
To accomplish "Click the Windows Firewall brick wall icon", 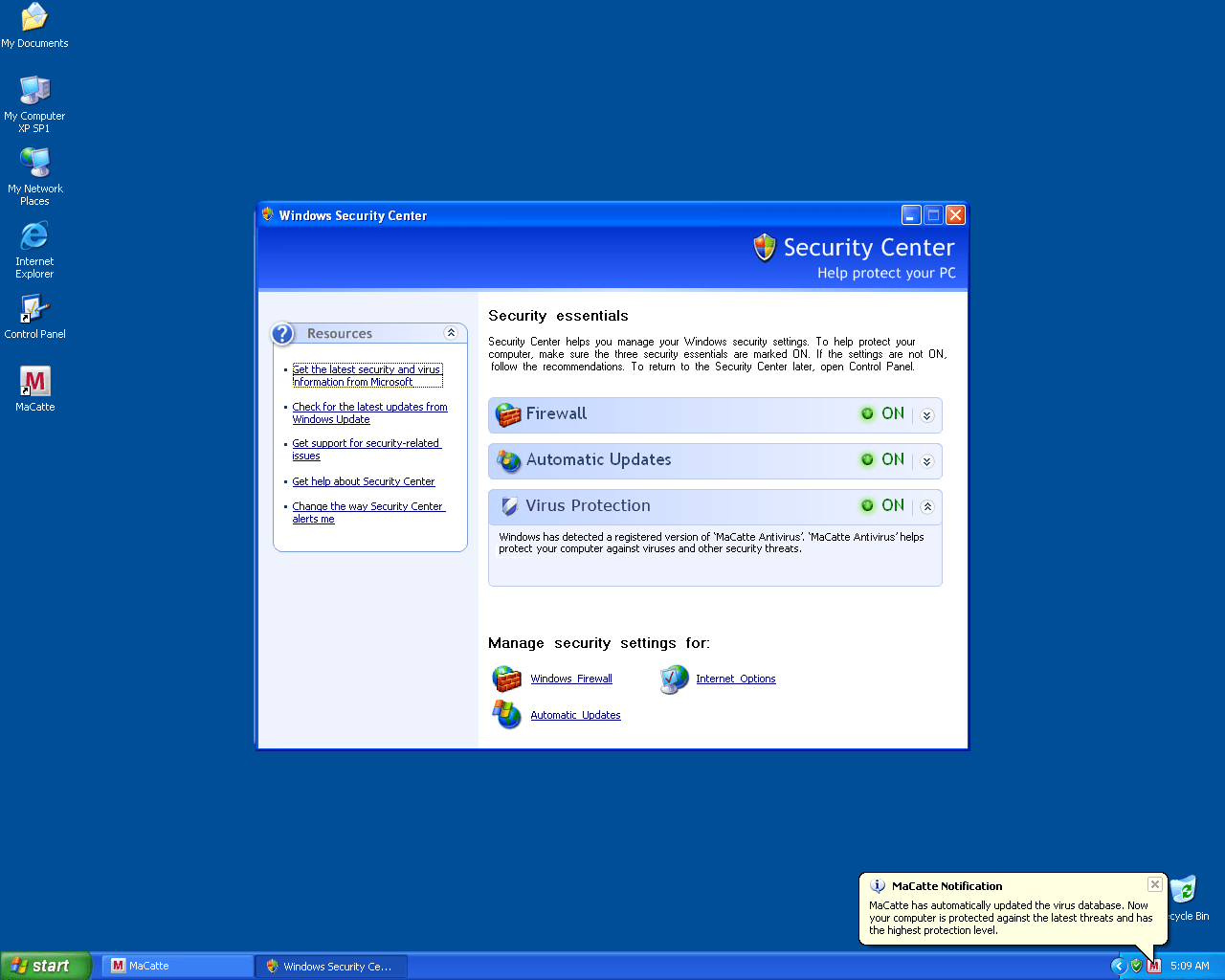I will [506, 679].
